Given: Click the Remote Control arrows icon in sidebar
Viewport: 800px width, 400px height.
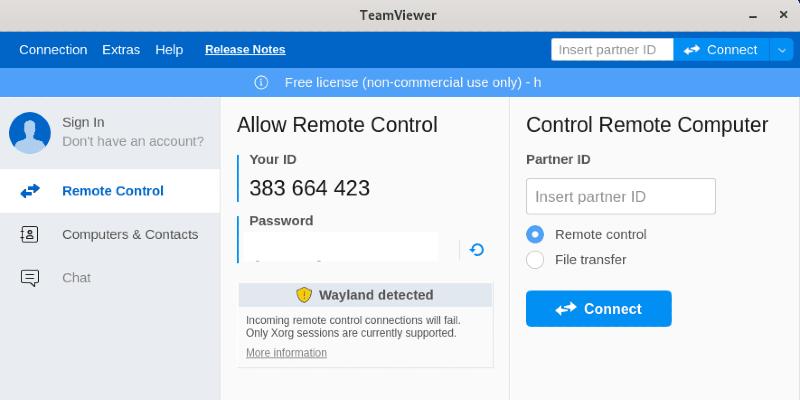Looking at the screenshot, I should click(x=30, y=191).
